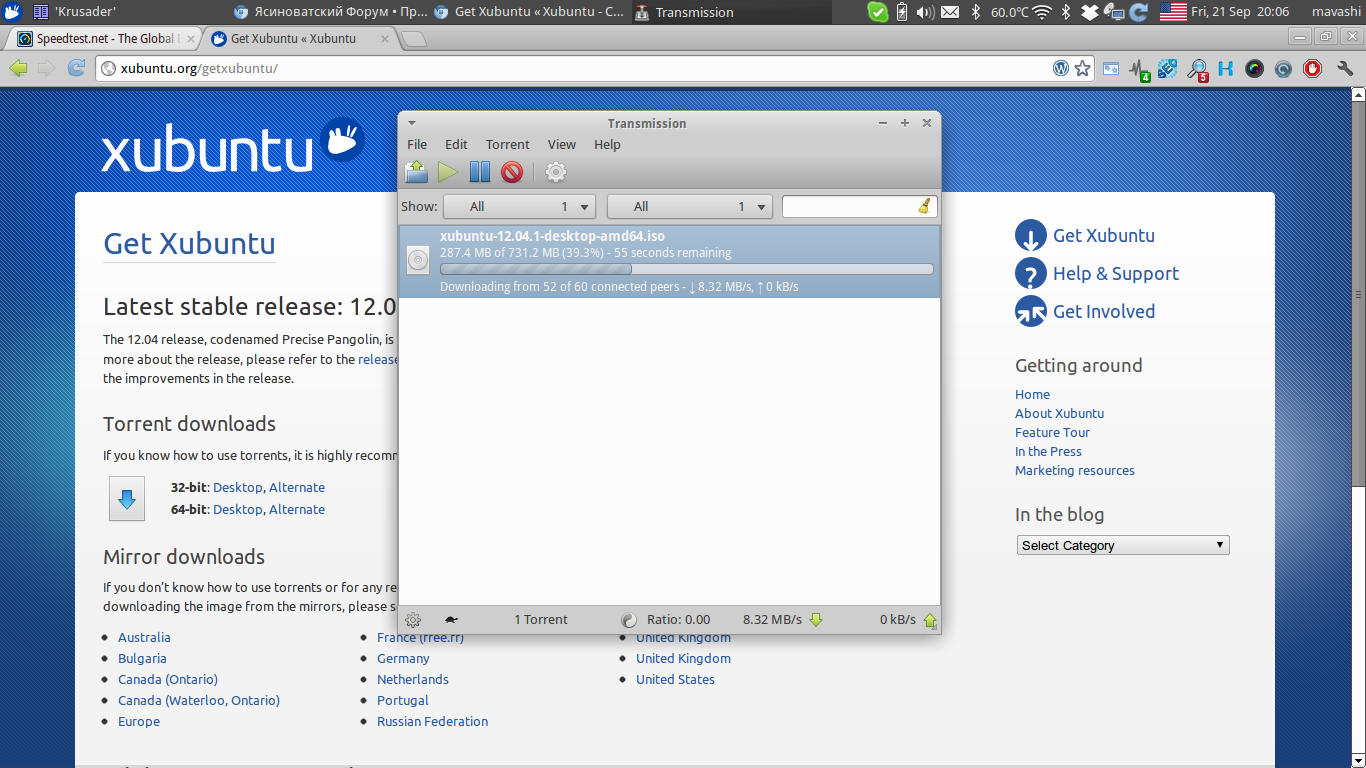Open the Torrent menu in Transmission
The image size is (1366, 768).
[x=507, y=145]
